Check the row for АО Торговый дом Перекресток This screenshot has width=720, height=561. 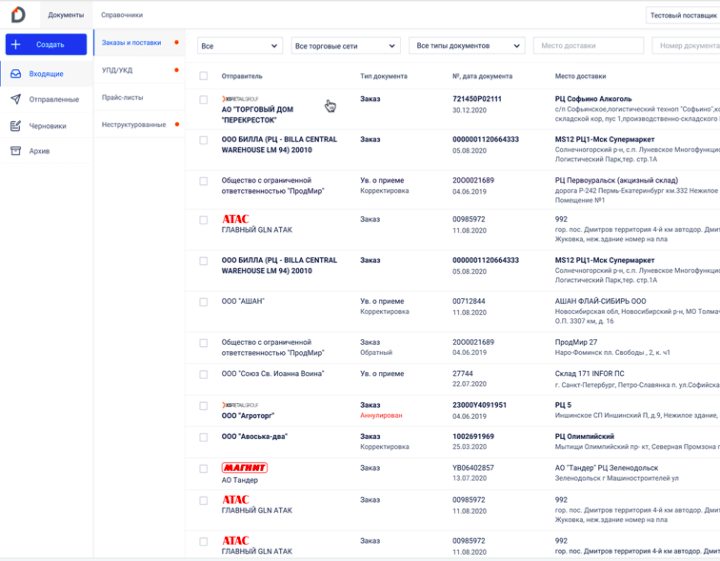pos(203,100)
